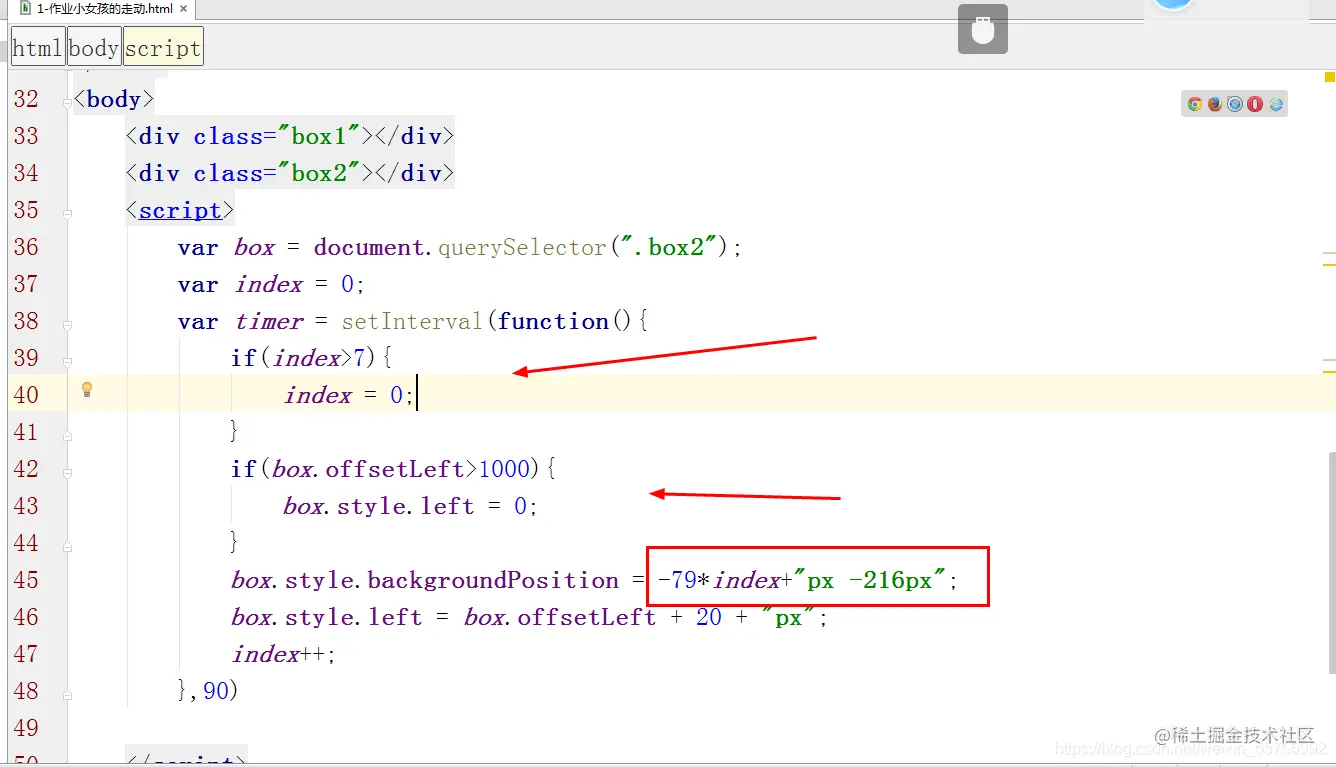Click the fold end marker on line 41

[x=68, y=436]
